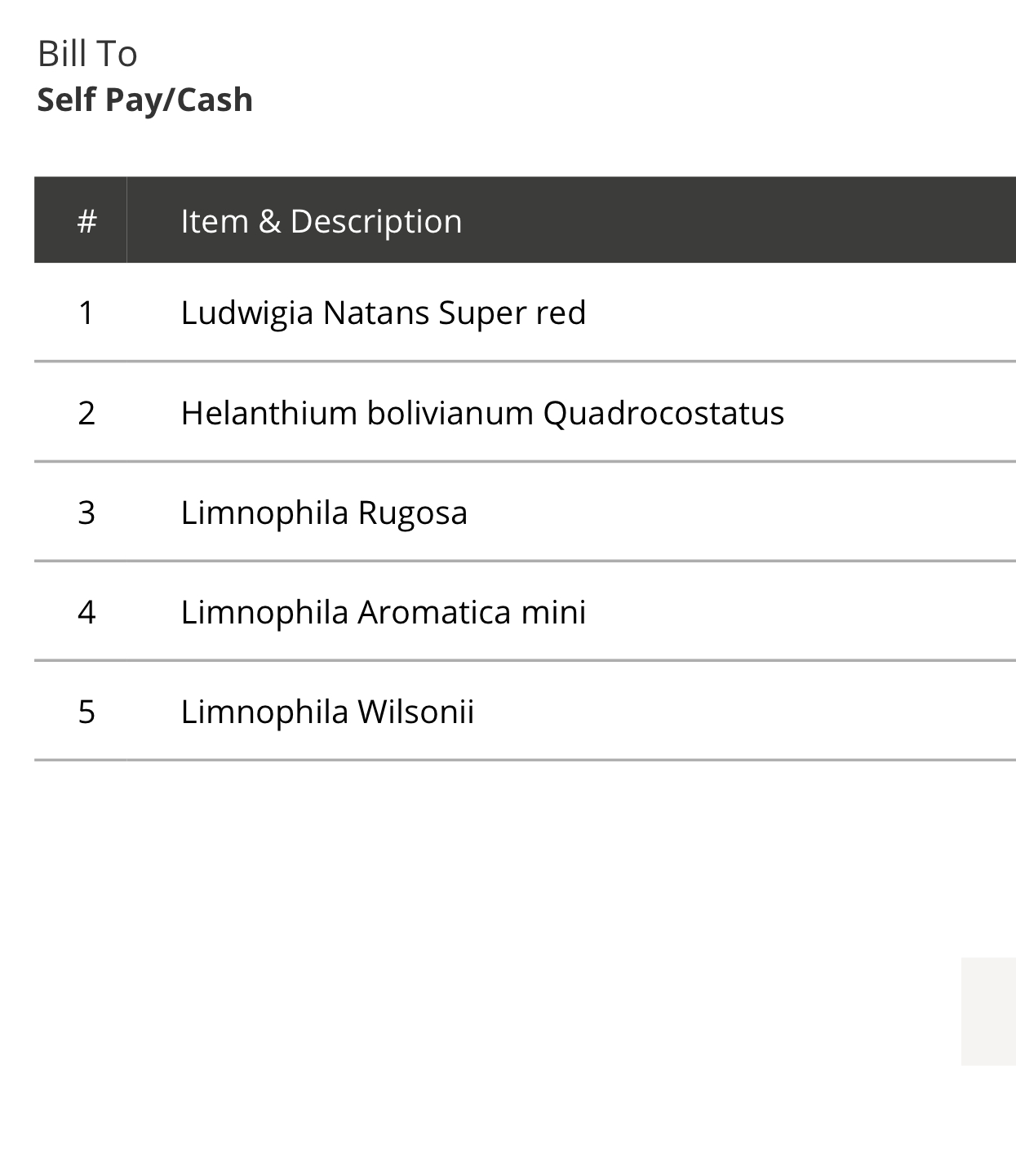Click the Bill To label

coord(87,55)
